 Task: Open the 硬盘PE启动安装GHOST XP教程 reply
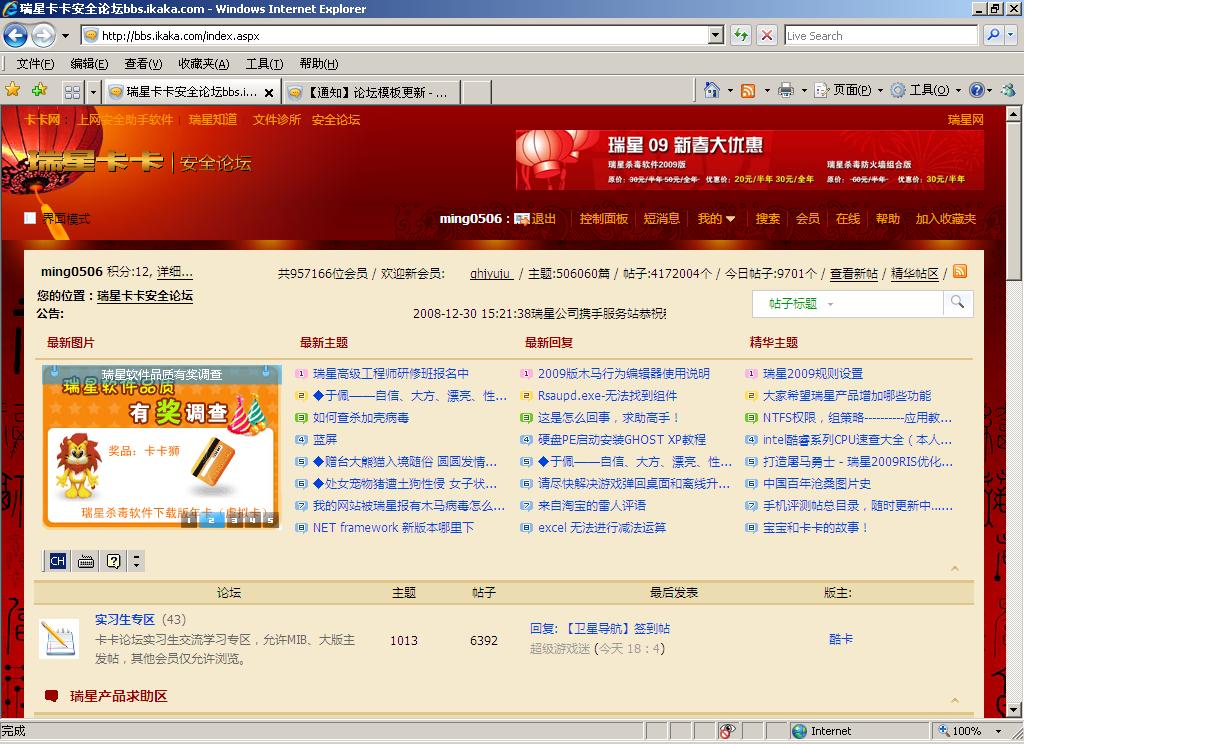[622, 439]
